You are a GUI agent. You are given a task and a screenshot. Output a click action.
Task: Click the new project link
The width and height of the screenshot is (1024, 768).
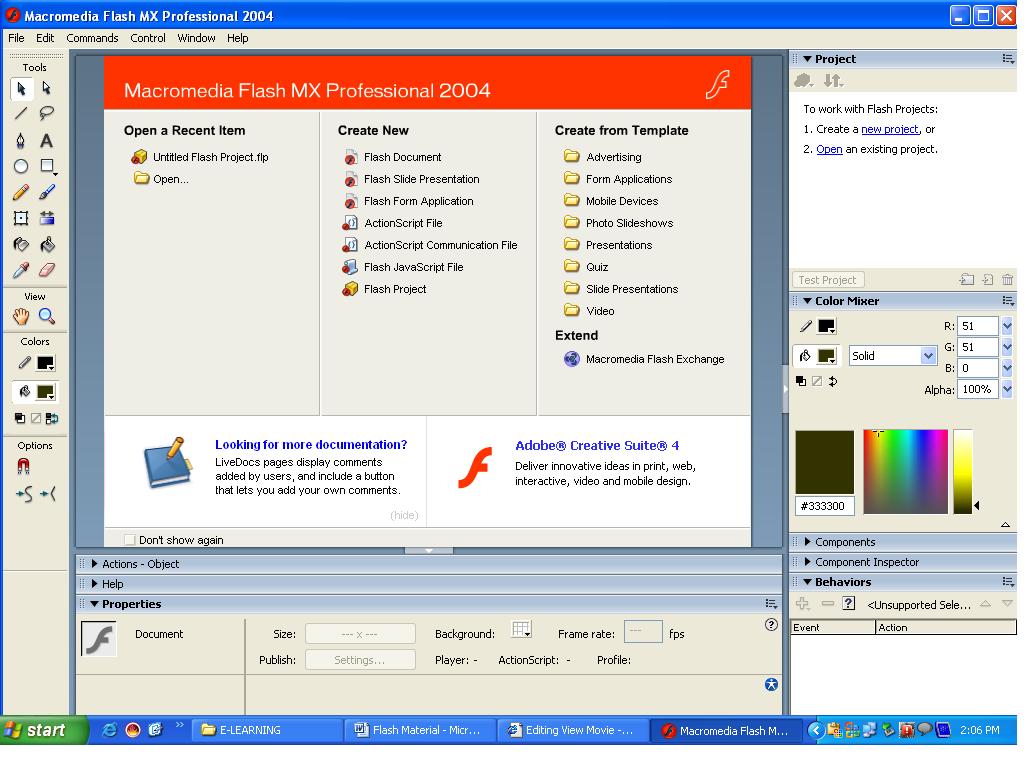(x=890, y=129)
